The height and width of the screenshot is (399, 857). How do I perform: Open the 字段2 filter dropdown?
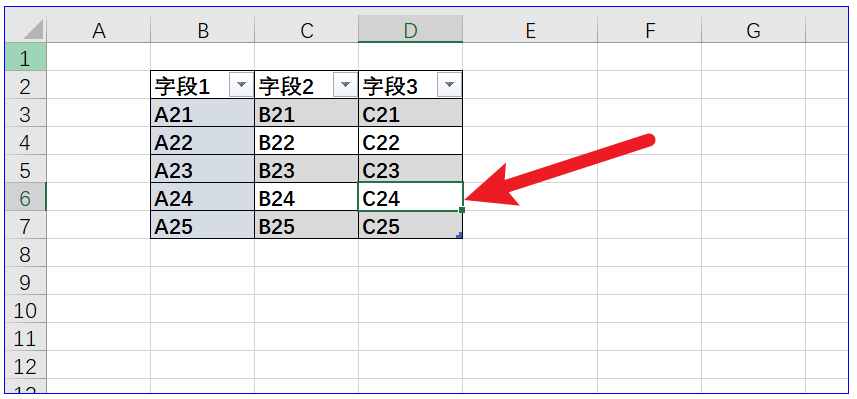(x=345, y=85)
